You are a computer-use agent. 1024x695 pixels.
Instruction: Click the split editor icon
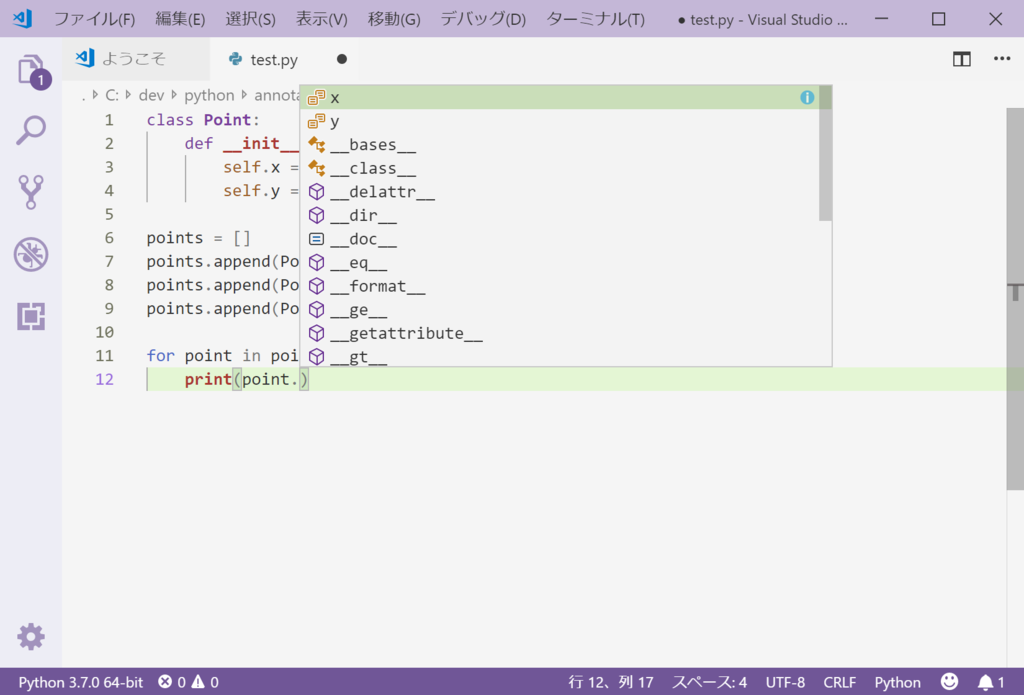961,59
